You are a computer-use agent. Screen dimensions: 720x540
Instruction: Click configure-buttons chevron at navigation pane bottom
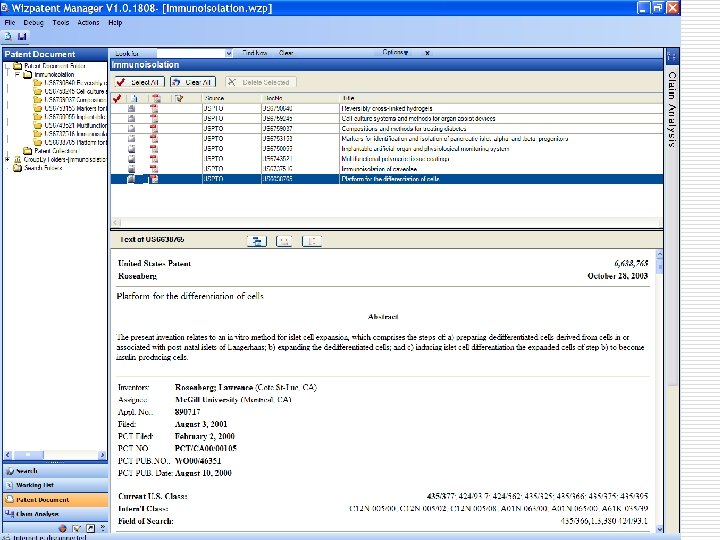click(103, 528)
